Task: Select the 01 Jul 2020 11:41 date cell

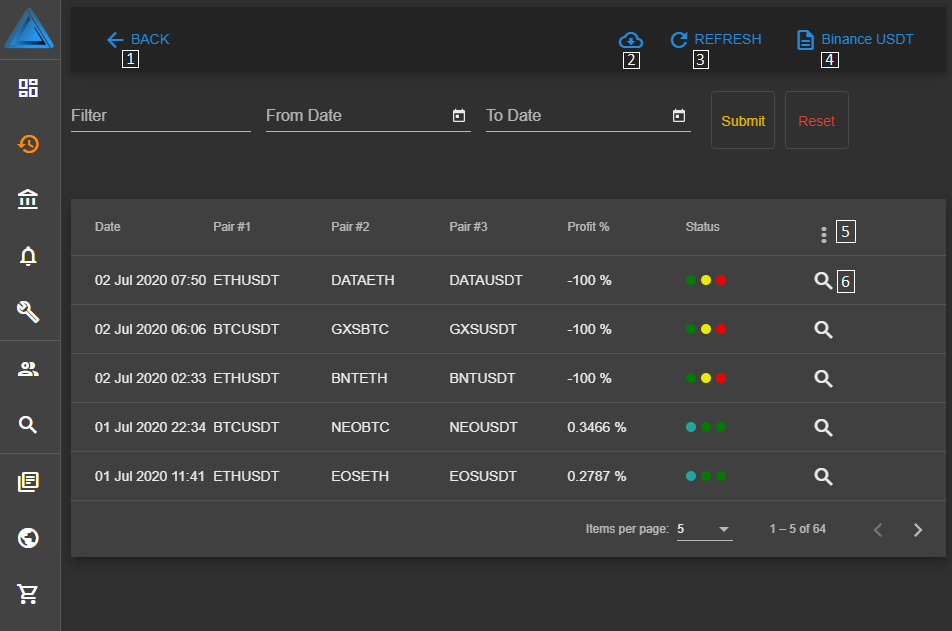Action: click(x=149, y=476)
